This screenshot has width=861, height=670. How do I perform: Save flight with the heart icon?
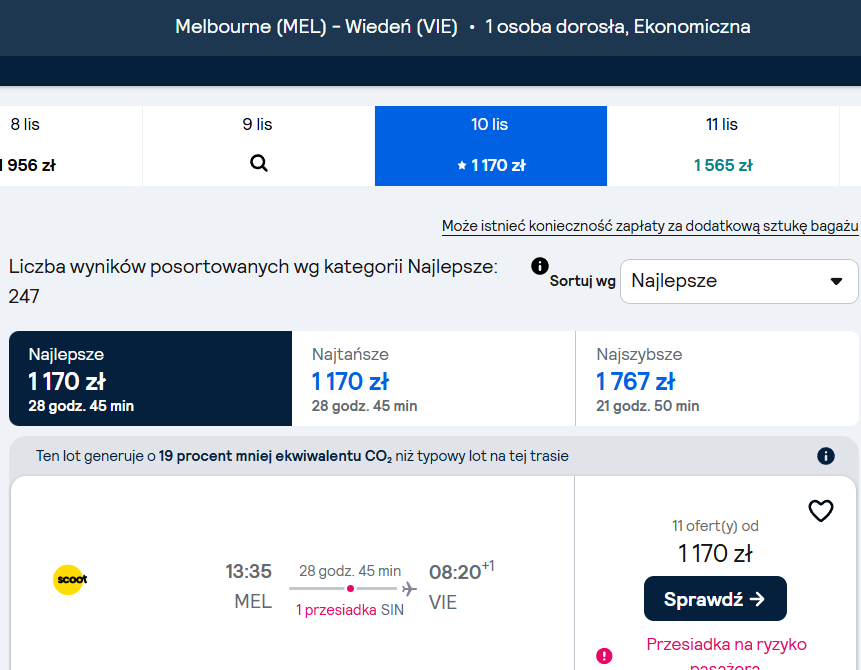coord(821,511)
